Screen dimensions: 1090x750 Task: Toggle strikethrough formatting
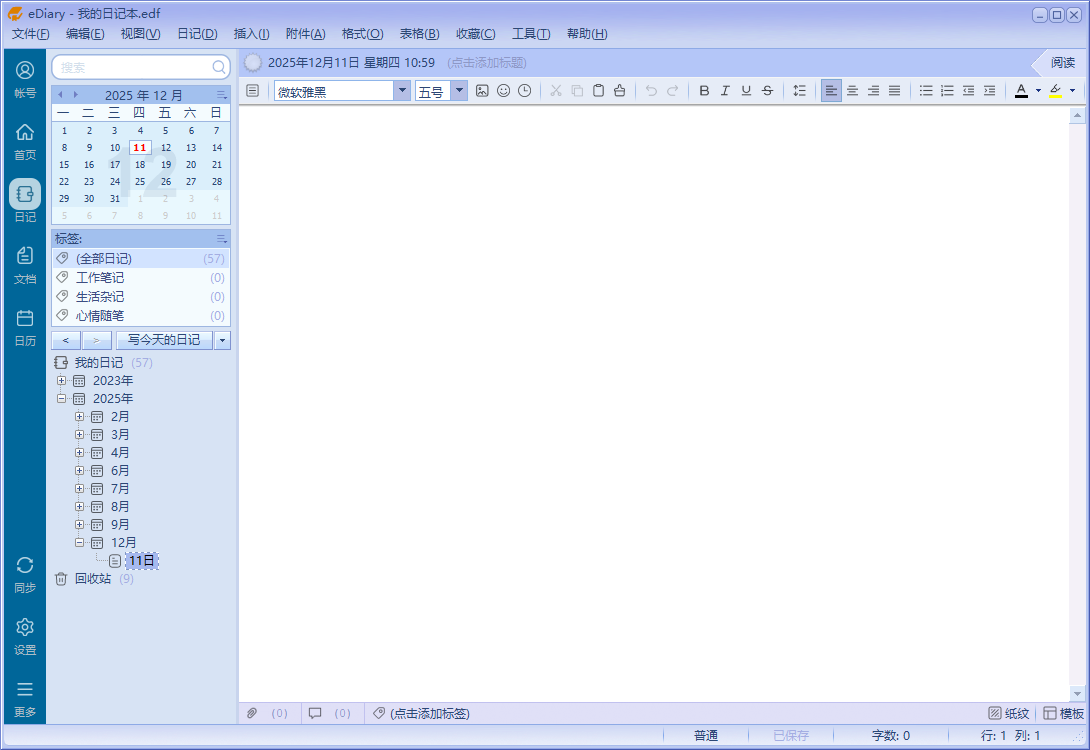pyautogui.click(x=767, y=91)
